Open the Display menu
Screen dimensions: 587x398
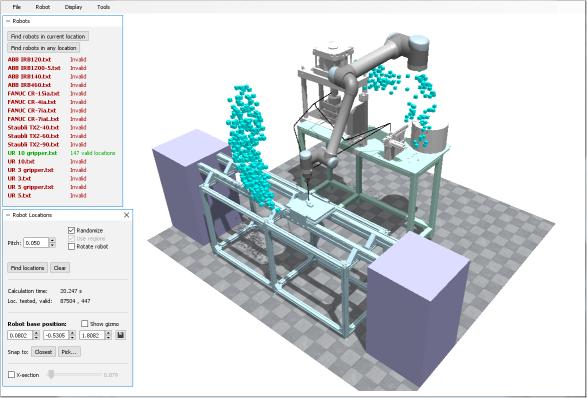point(73,7)
